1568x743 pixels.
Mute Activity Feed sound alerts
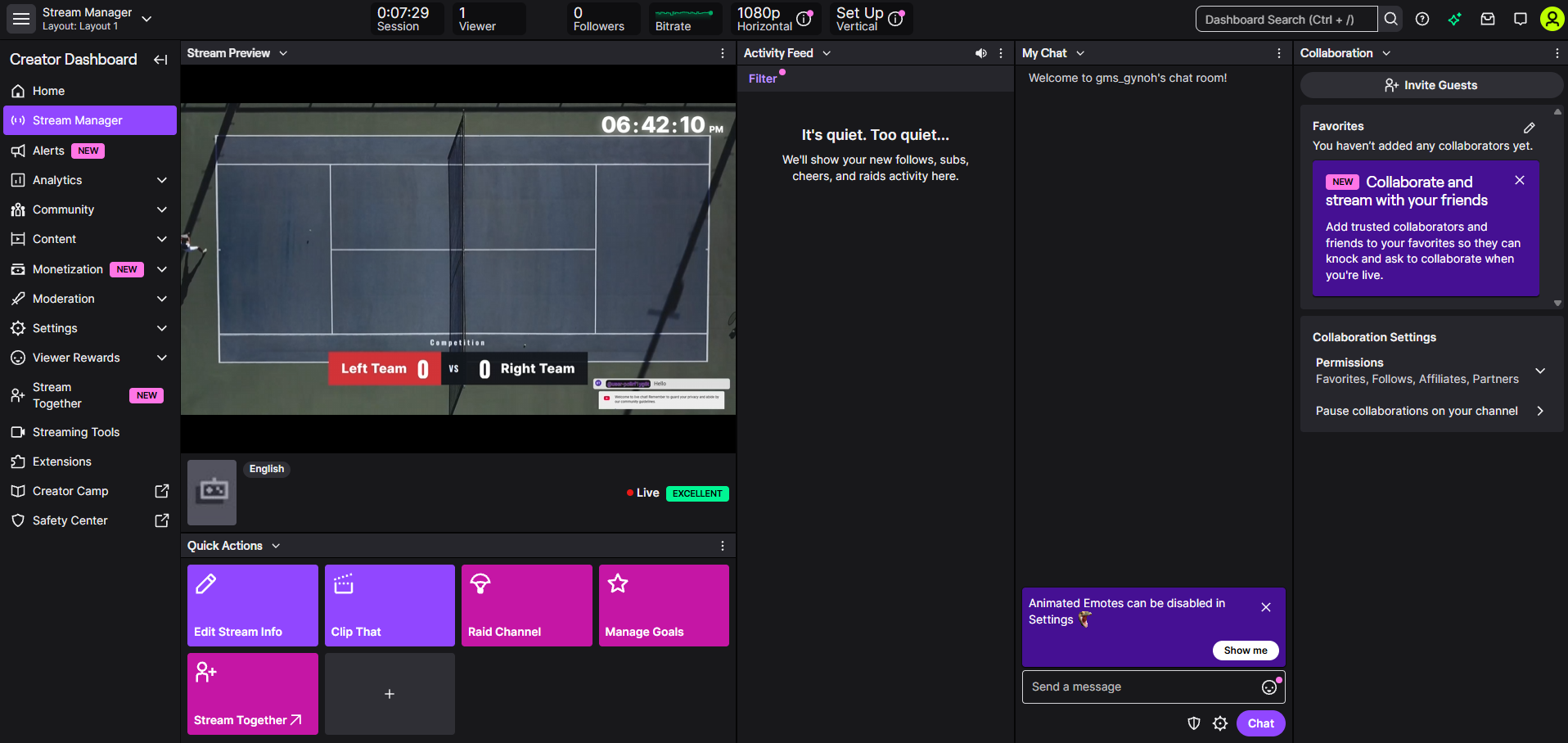(980, 53)
